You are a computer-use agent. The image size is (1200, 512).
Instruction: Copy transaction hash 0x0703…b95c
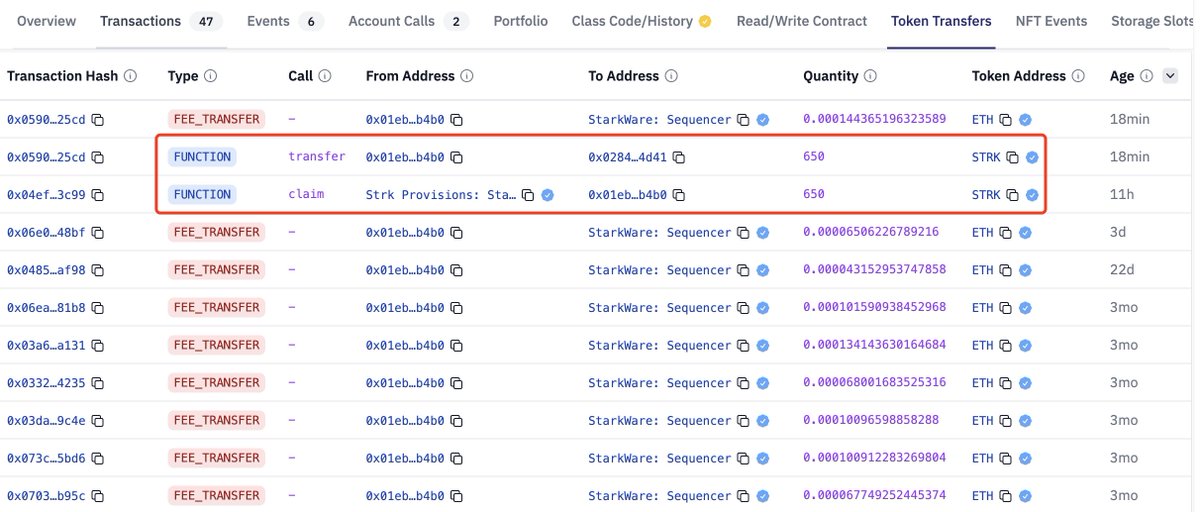point(98,496)
